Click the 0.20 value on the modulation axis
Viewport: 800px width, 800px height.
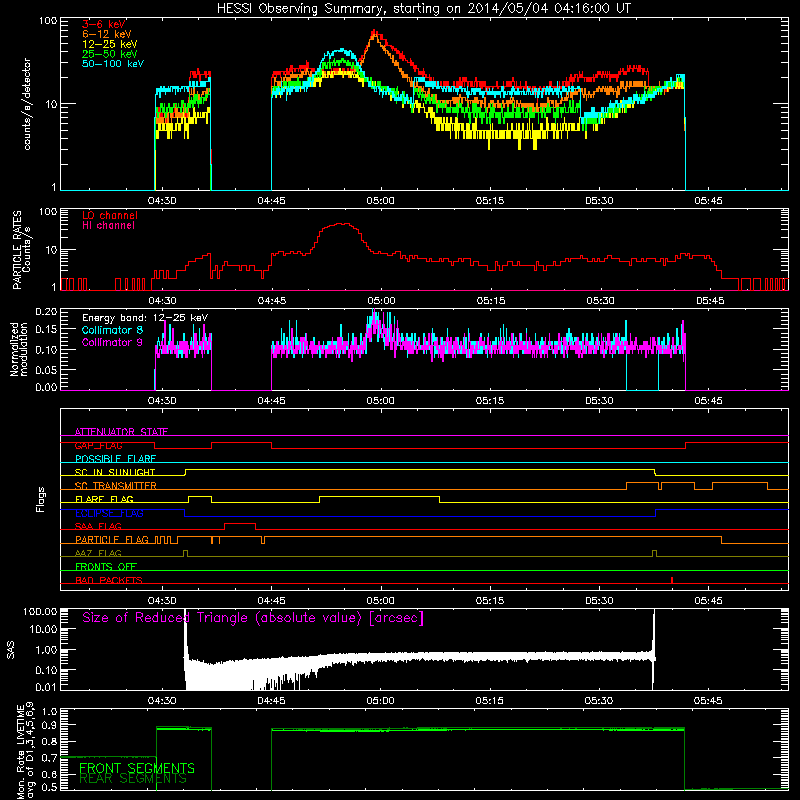[x=46, y=311]
